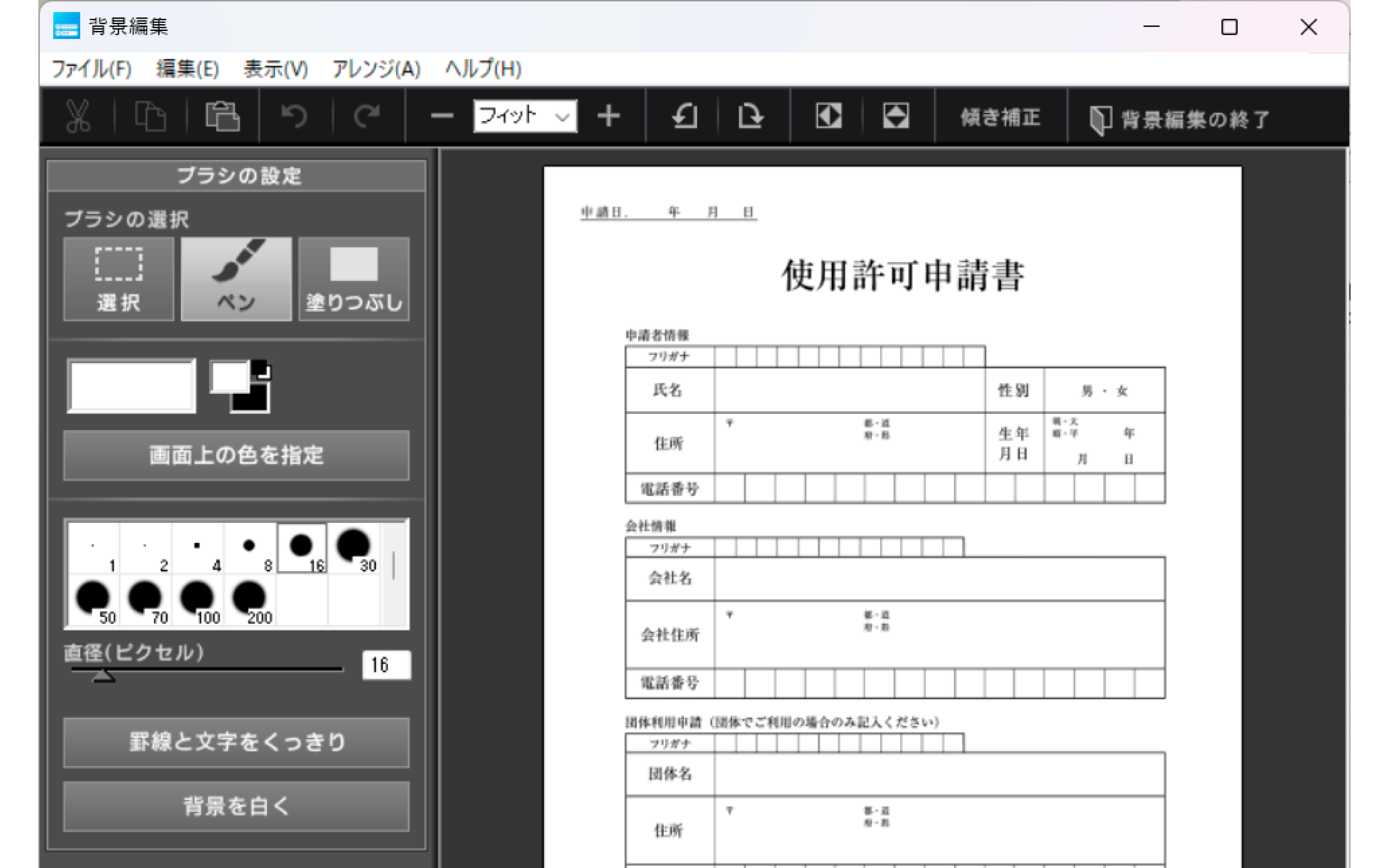Click the Paste icon in the toolbar
The image size is (1389, 868).
(x=222, y=116)
